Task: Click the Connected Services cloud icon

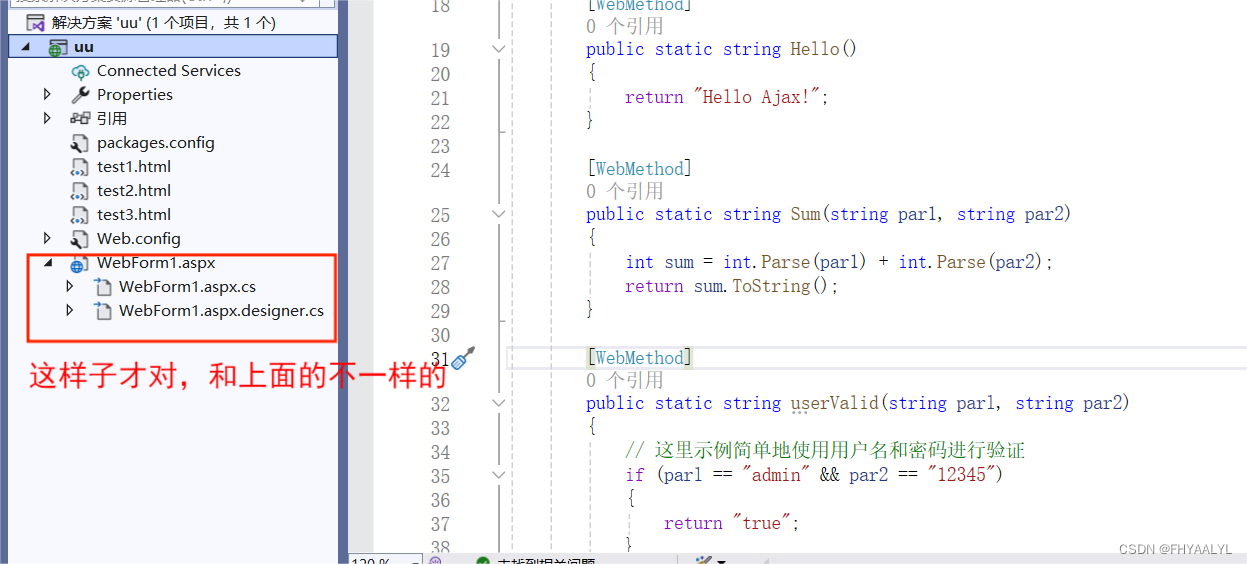Action: 80,71
